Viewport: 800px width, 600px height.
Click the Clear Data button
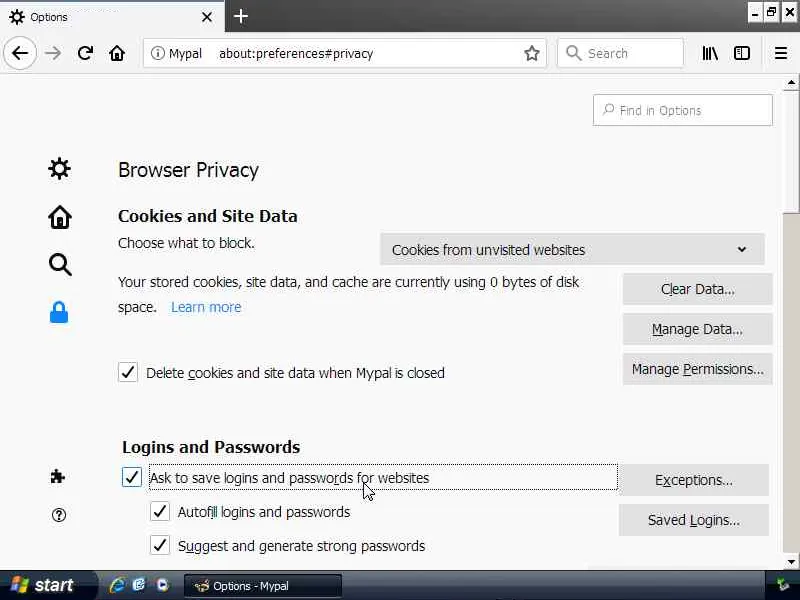click(x=697, y=289)
